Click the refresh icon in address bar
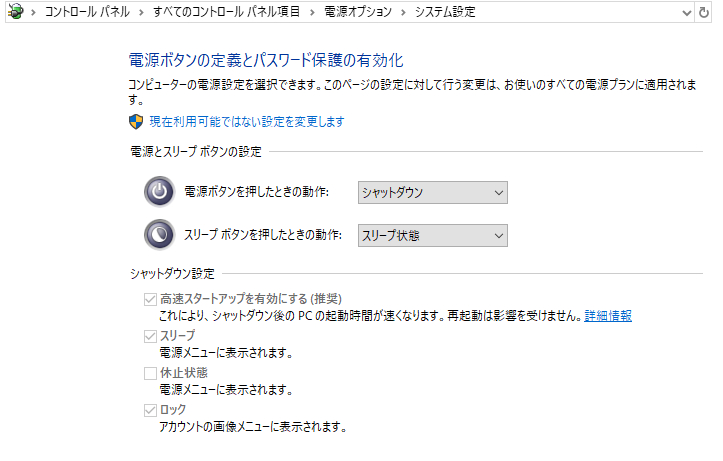 tap(704, 12)
